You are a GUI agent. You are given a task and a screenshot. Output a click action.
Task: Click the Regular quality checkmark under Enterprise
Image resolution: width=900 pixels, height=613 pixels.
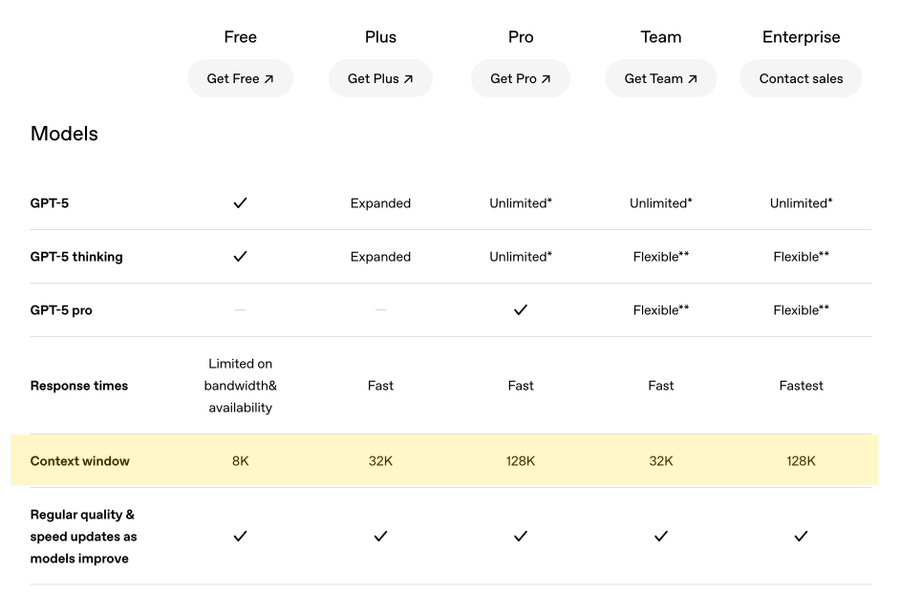point(801,537)
